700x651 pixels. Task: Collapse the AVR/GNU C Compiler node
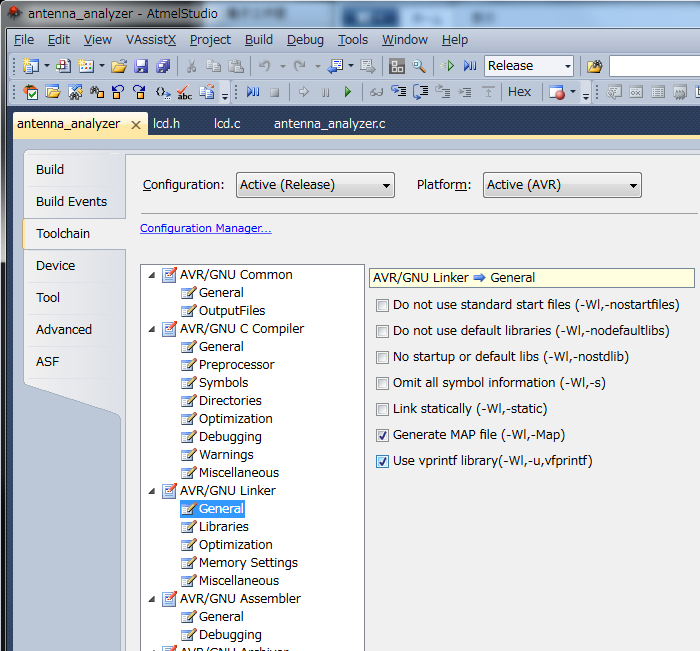152,330
